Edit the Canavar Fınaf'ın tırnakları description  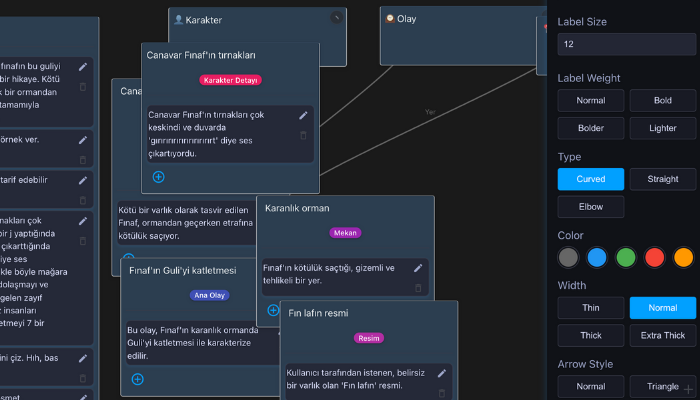303,116
